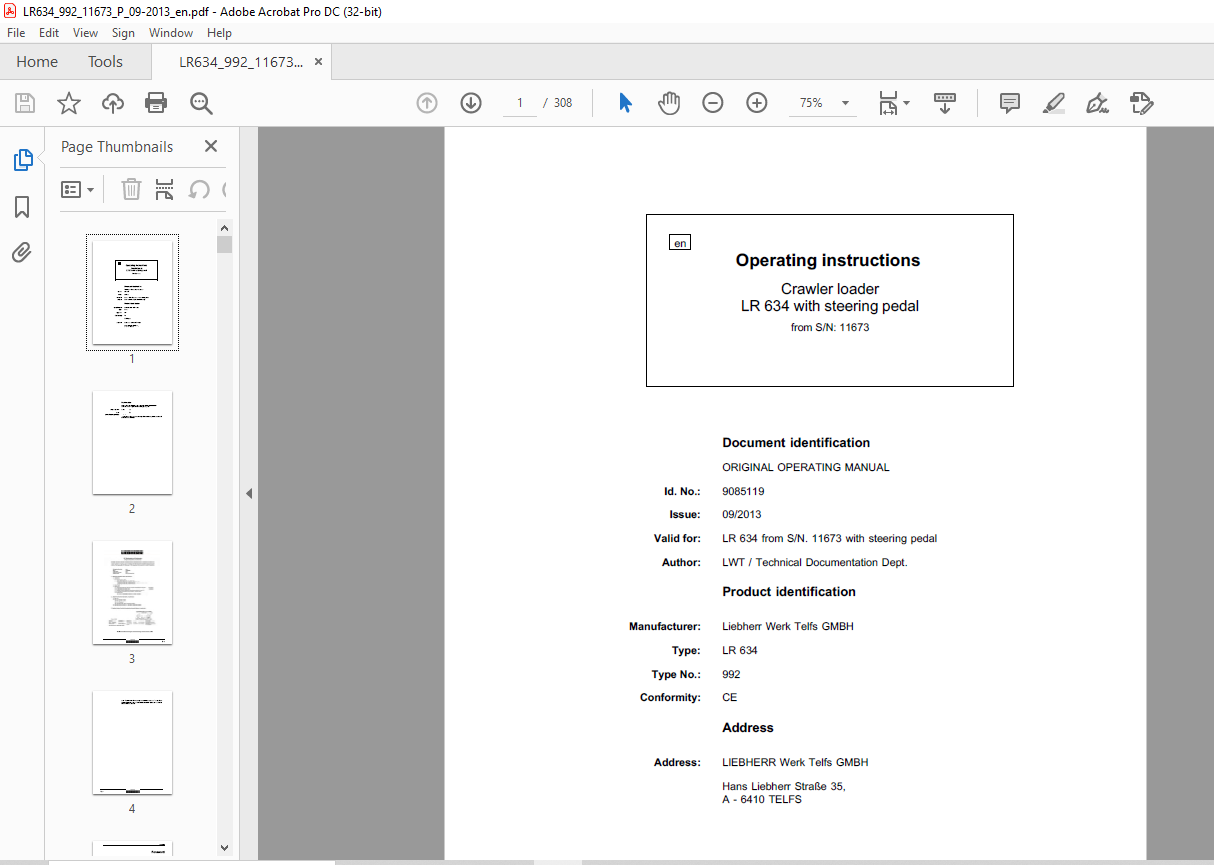Viewport: 1214px width, 865px height.
Task: Click the Save file icon
Action: click(25, 103)
